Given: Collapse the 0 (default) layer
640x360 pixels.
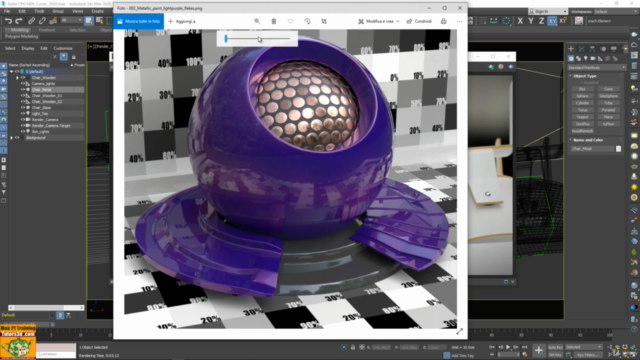Looking at the screenshot, I should [11, 71].
